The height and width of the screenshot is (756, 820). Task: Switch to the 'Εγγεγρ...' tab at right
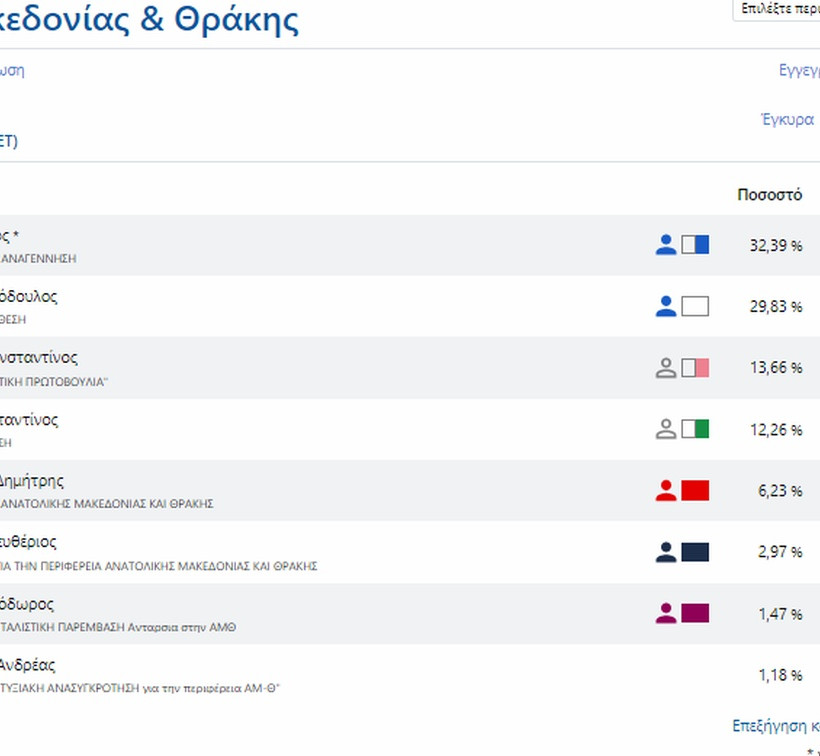[x=798, y=70]
